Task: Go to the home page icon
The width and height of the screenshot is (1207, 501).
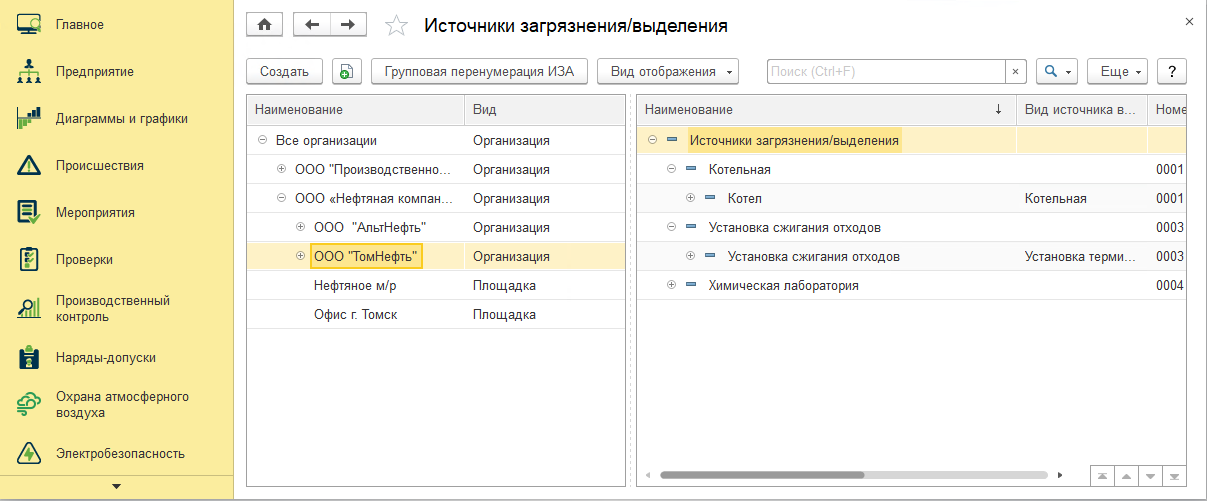Action: 265,25
